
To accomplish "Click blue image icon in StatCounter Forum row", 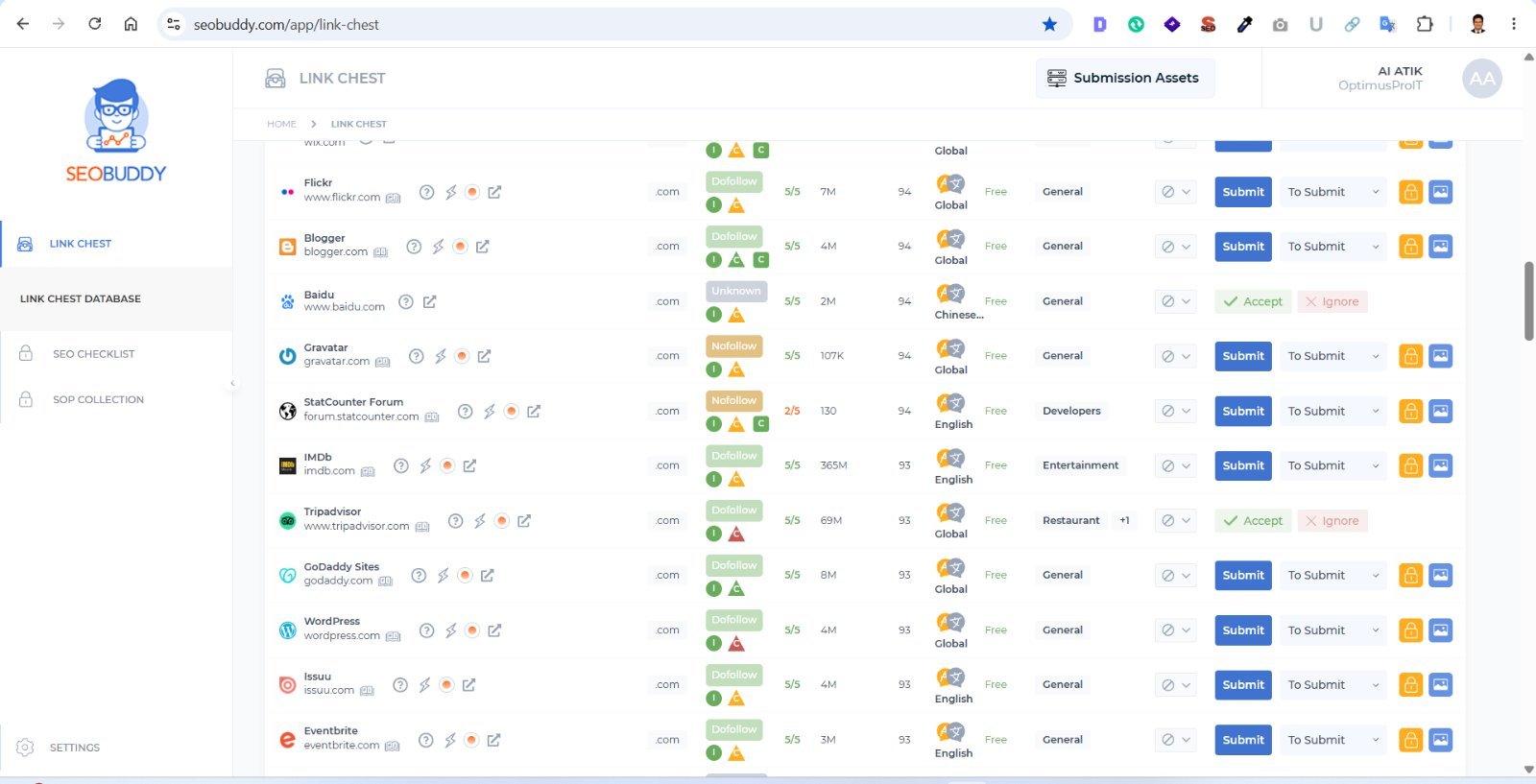I will [x=1441, y=411].
